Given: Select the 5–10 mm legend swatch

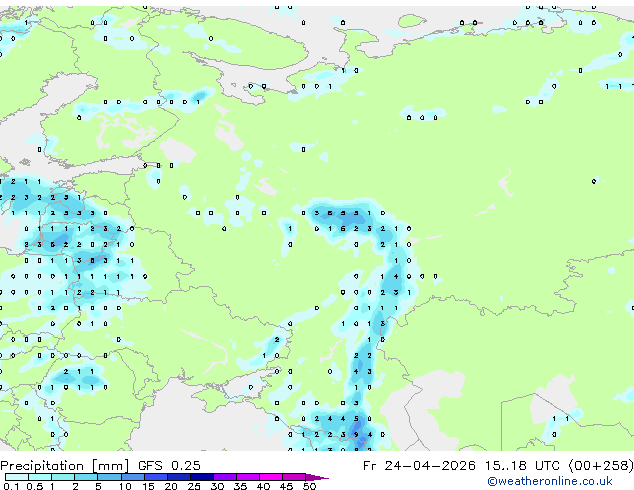Looking at the screenshot, I should point(109,477).
